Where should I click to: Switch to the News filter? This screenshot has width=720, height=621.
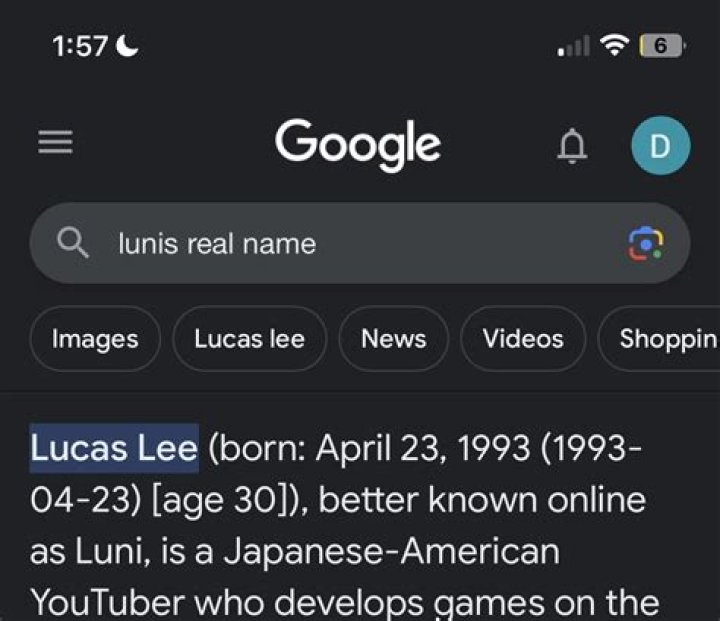pyautogui.click(x=393, y=339)
